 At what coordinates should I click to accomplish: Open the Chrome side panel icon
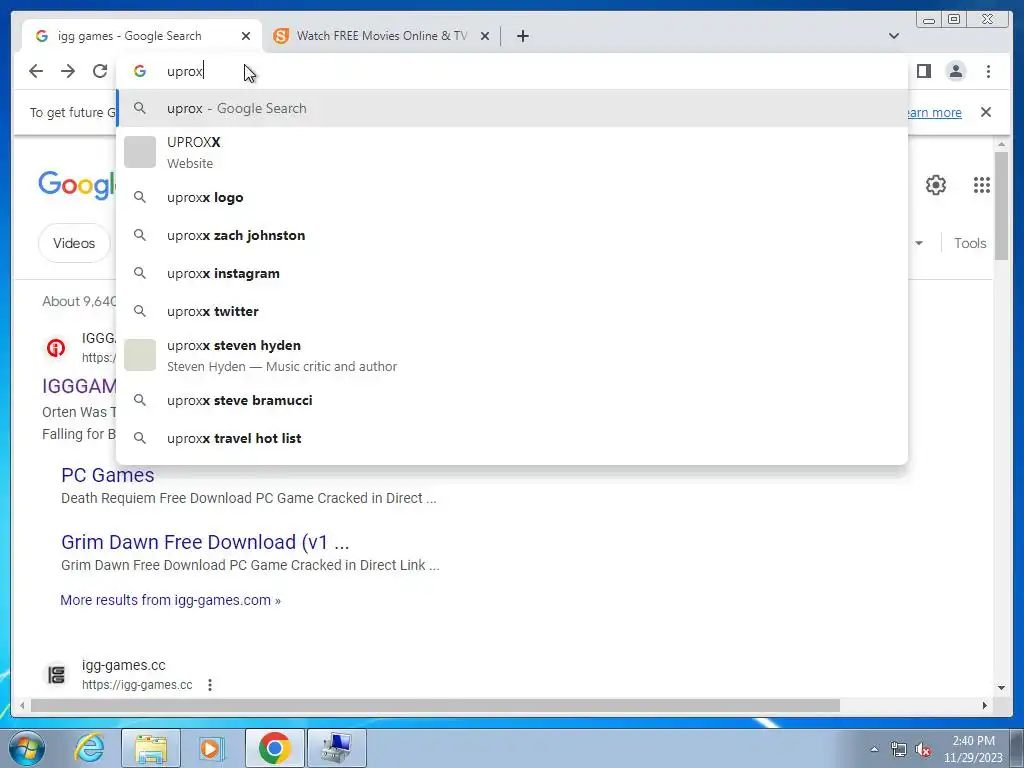pyautogui.click(x=923, y=71)
